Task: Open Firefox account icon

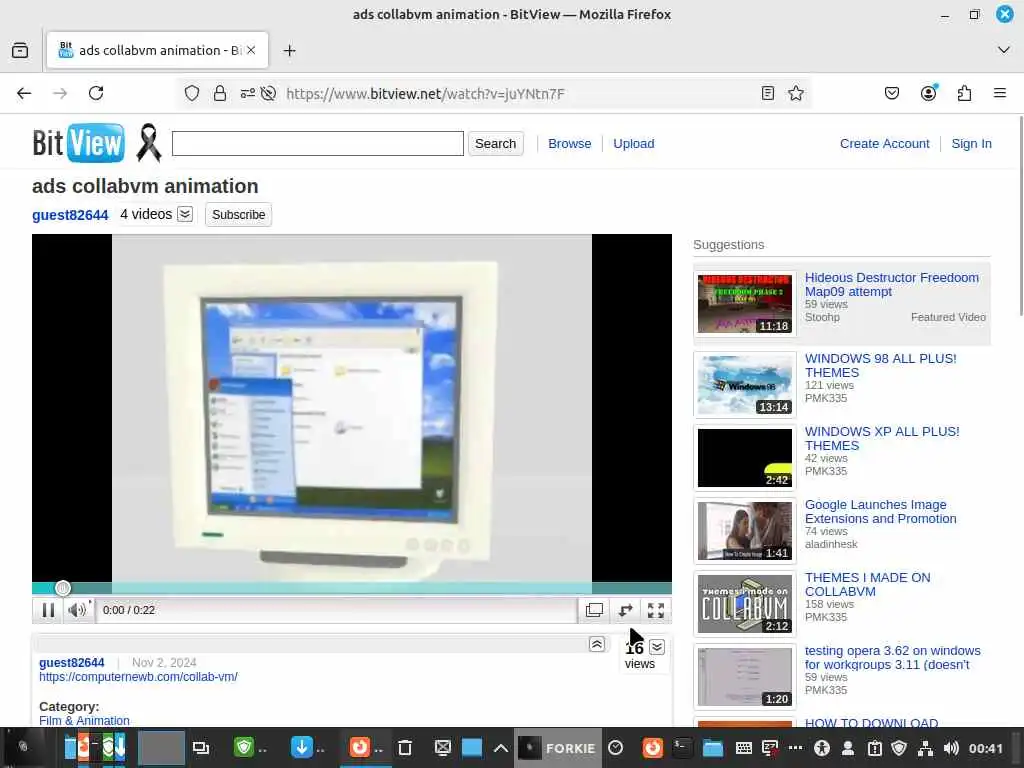Action: tap(928, 93)
